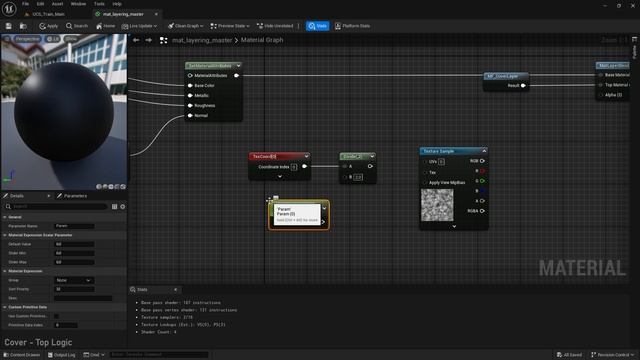
Task: Collapse the General section
Action: click(x=5, y=217)
